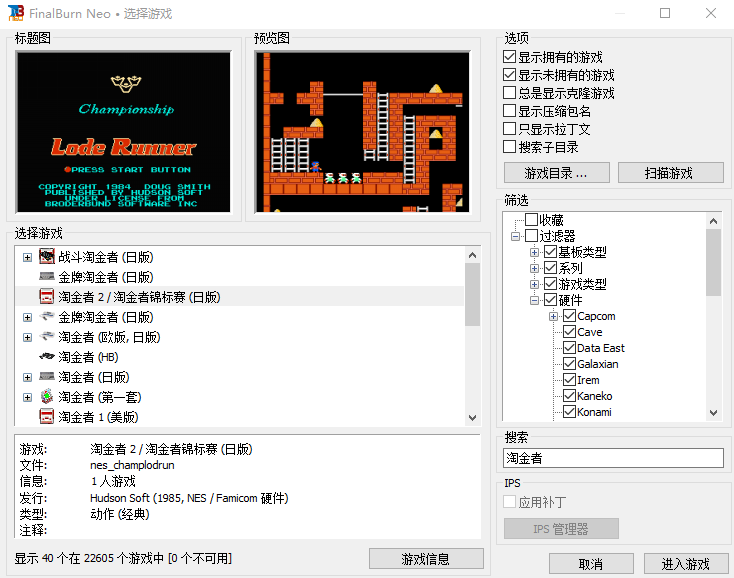Uncheck the 基板类型 filter checkbox
This screenshot has width=734, height=578.
click(x=550, y=252)
